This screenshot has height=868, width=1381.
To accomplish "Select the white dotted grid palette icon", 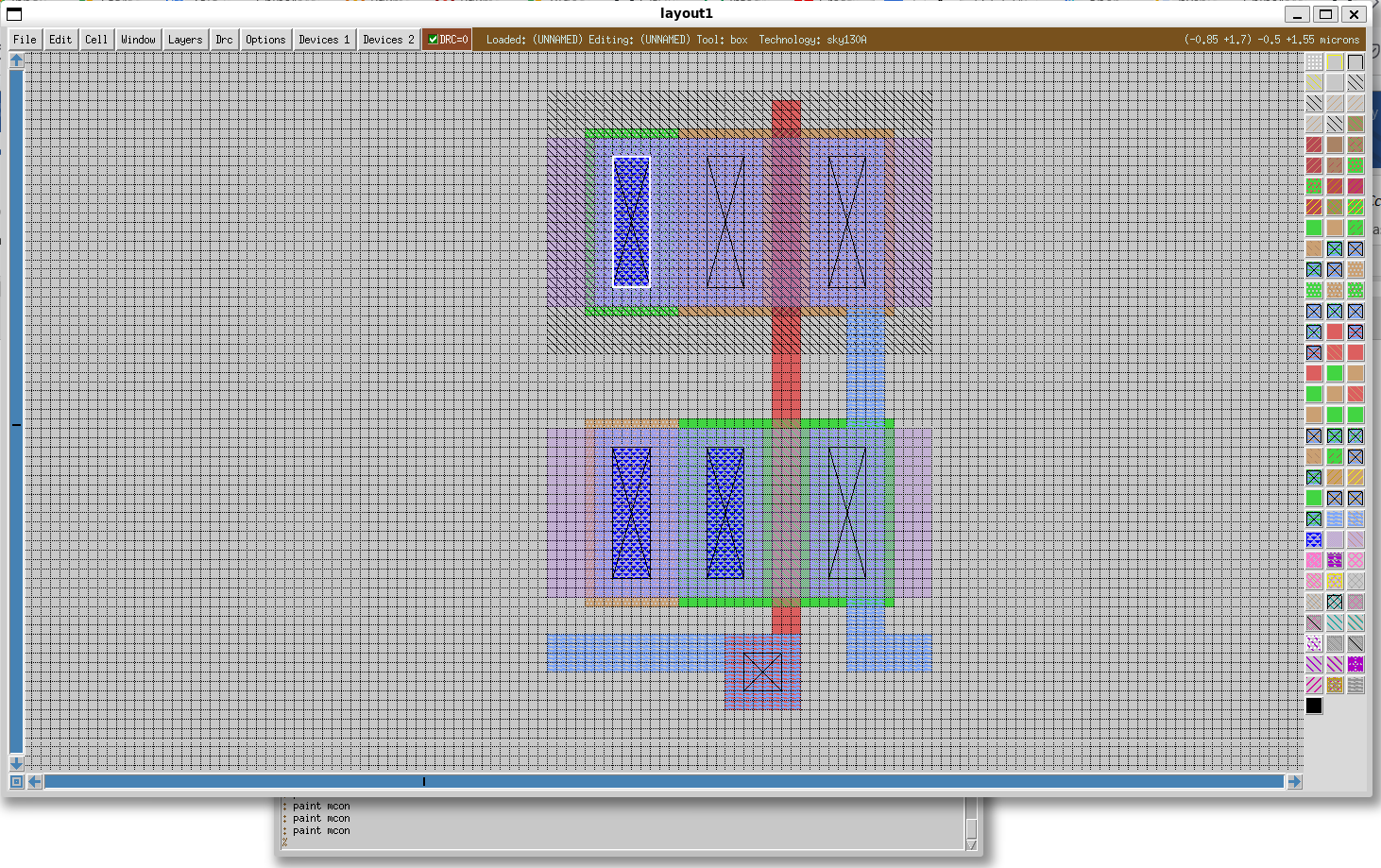I will [1314, 61].
